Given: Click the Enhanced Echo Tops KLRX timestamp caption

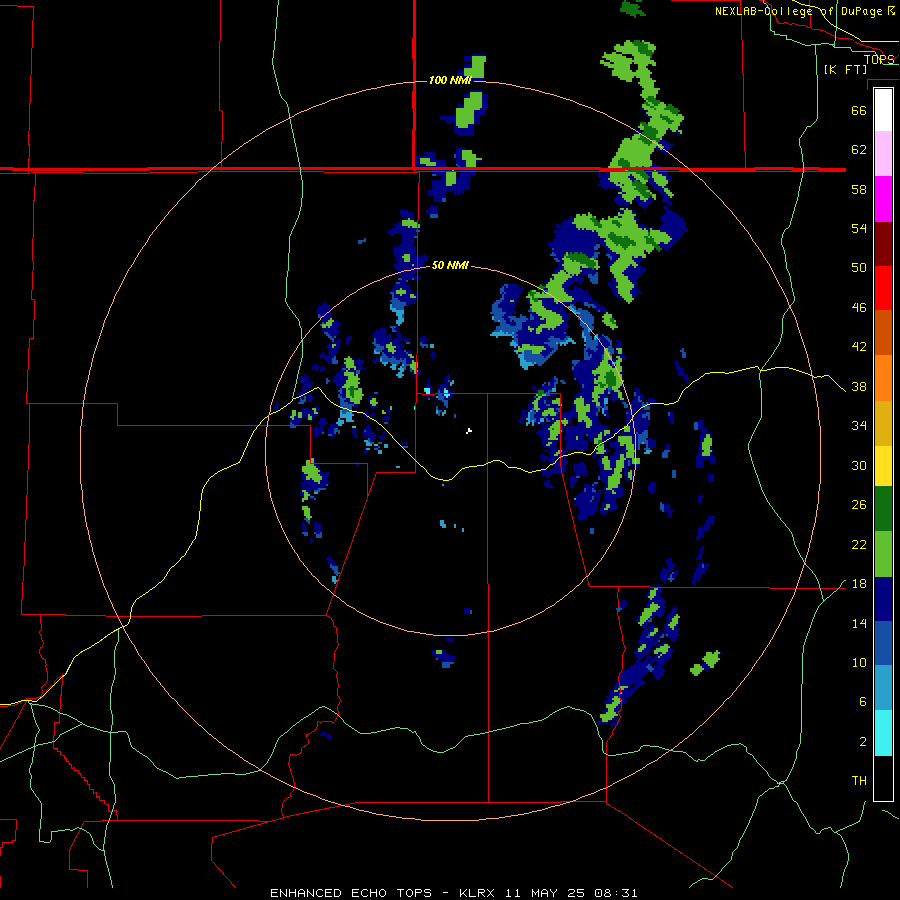Looking at the screenshot, I should [453, 893].
